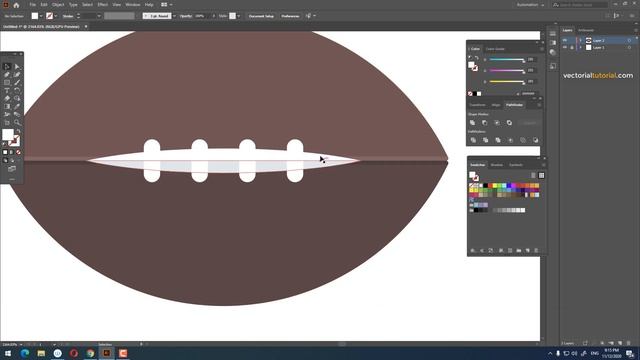Select the Direct Selection tool

coord(17,67)
